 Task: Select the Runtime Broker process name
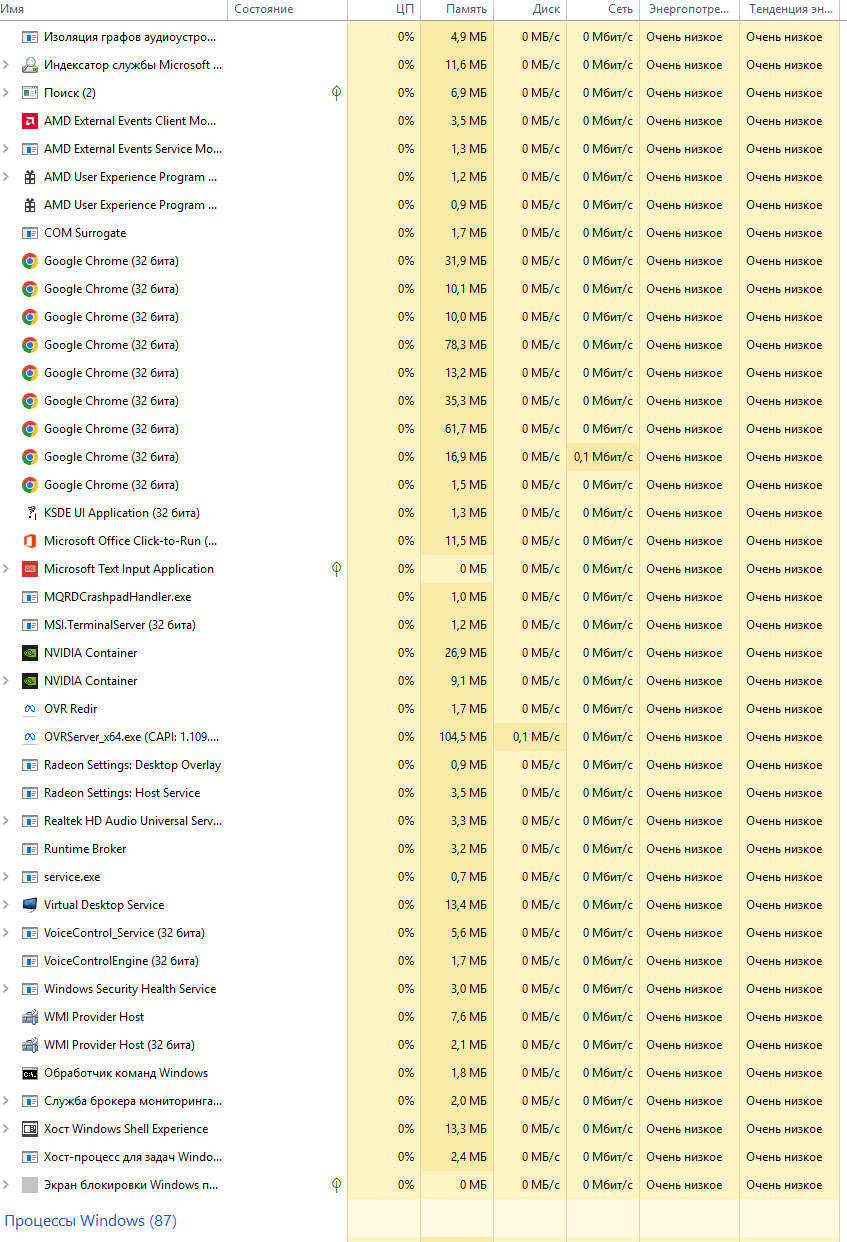85,849
